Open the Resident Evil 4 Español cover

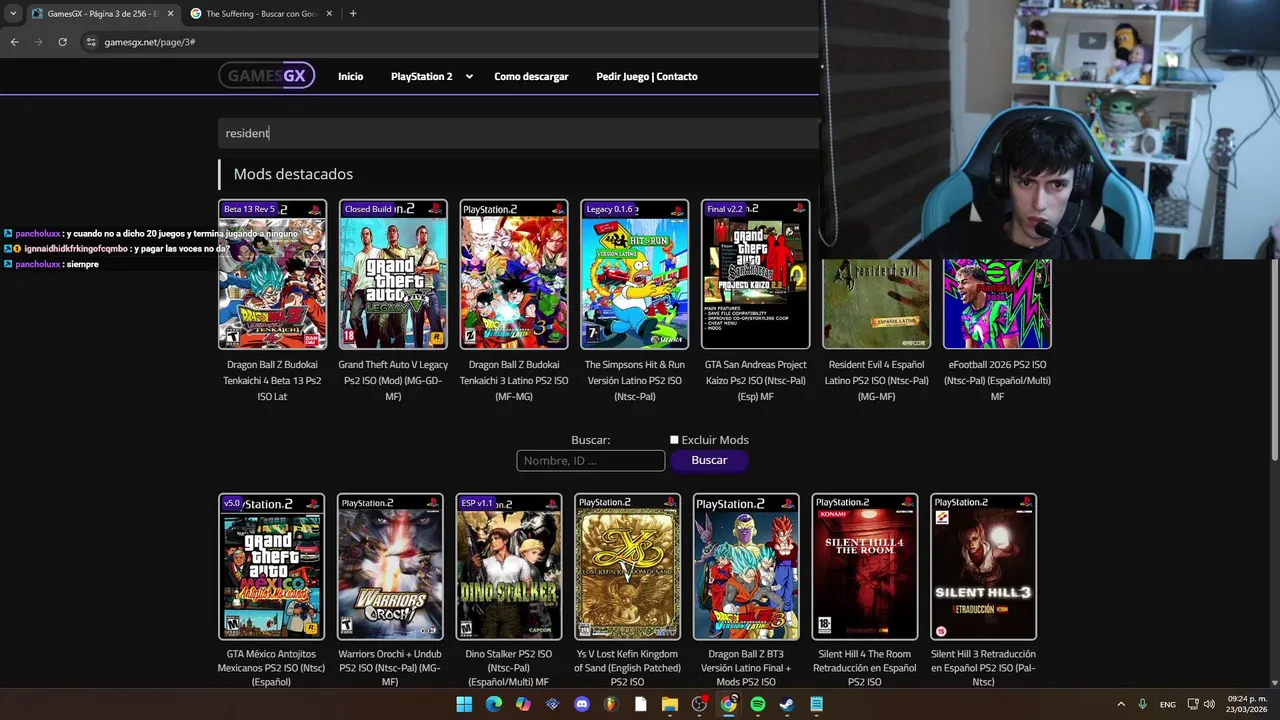tap(876, 304)
